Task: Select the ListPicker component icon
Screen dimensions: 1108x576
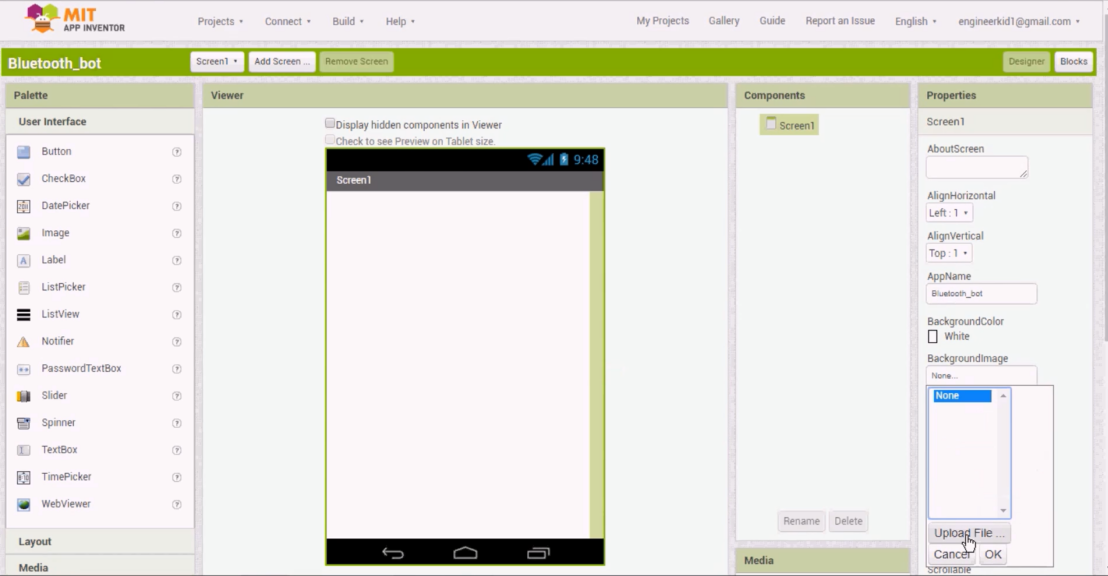Action: pos(23,288)
